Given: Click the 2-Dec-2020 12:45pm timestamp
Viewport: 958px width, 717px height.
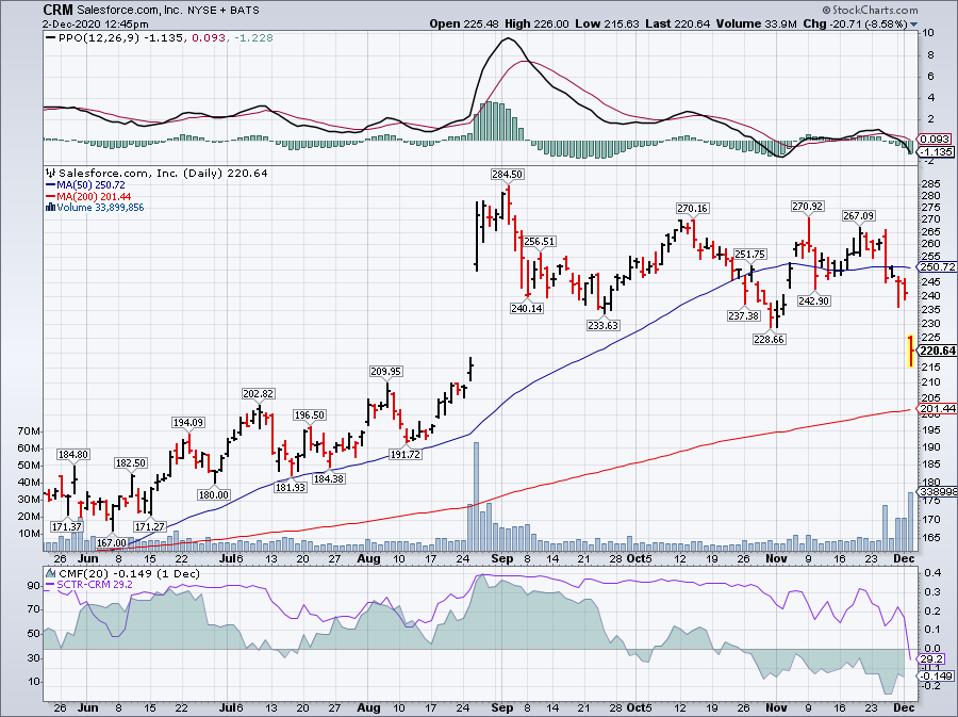Looking at the screenshot, I should (96, 24).
